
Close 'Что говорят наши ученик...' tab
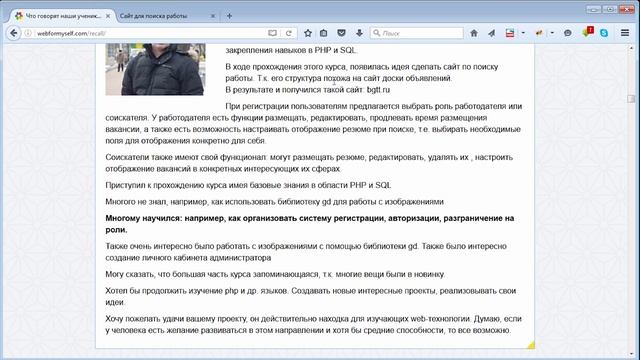[108, 16]
